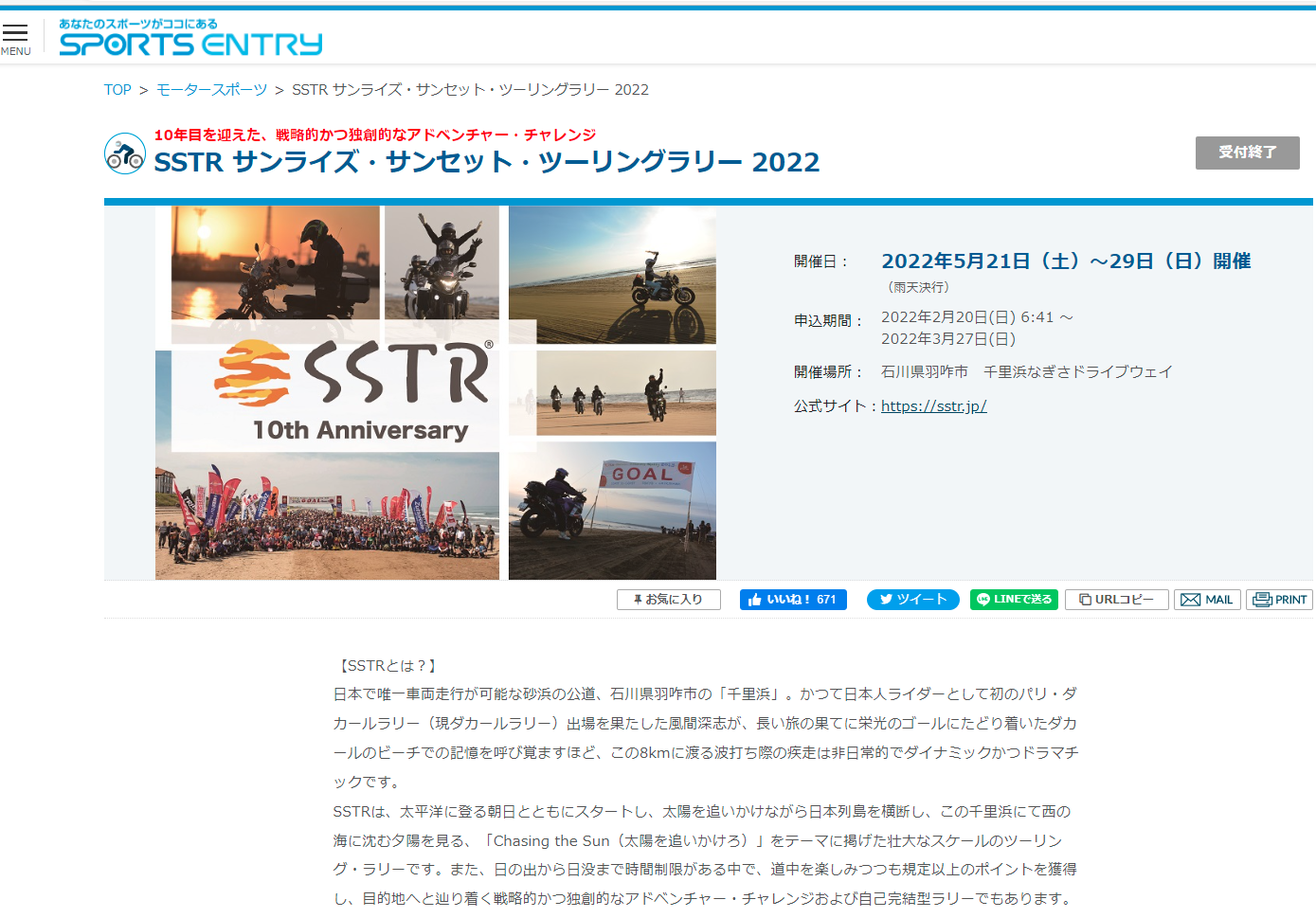Click the GOAL banner beach photo

[612, 511]
